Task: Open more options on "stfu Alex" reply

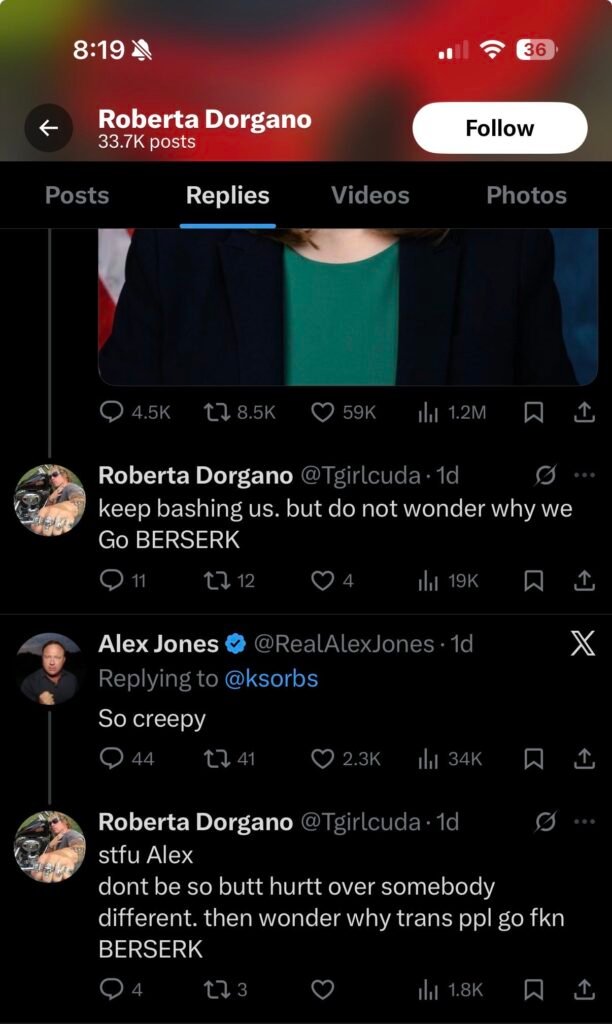Action: tap(584, 822)
